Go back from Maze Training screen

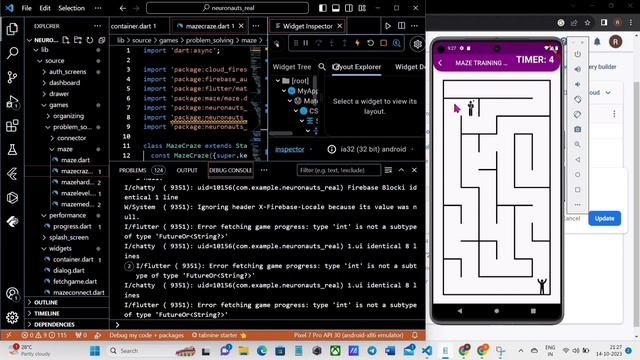(x=440, y=63)
